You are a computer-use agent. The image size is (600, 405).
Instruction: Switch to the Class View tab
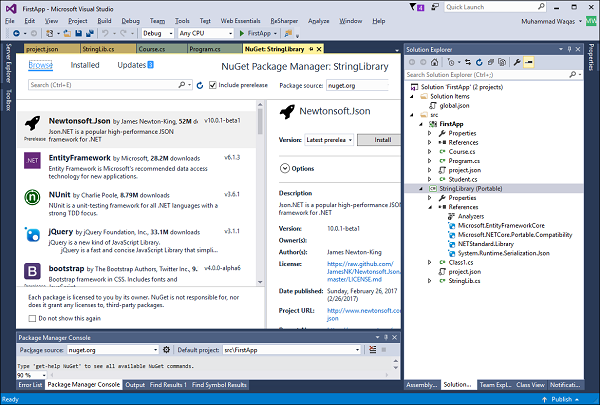click(530, 385)
